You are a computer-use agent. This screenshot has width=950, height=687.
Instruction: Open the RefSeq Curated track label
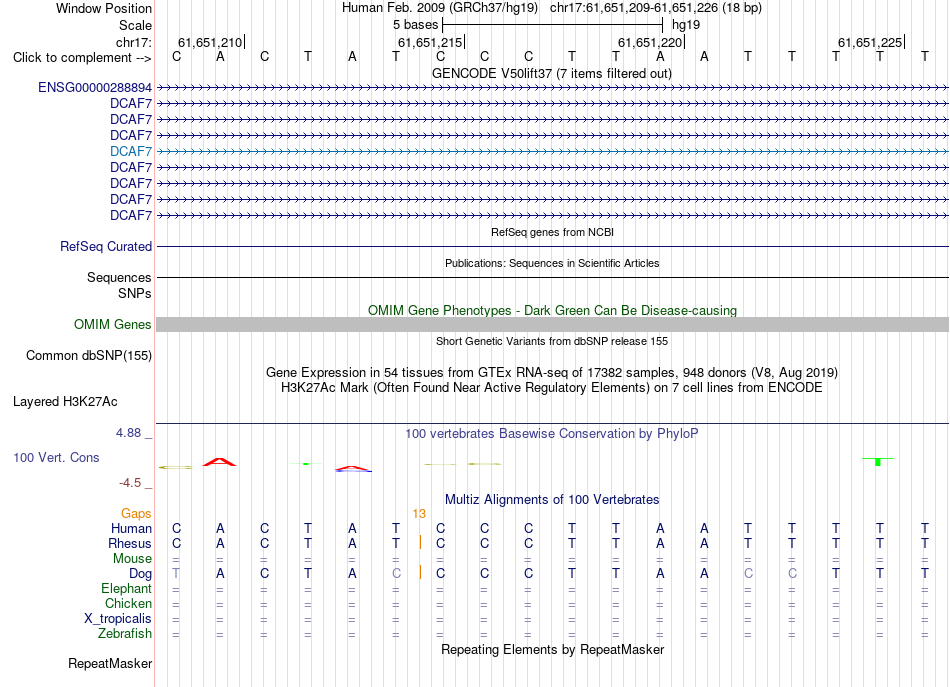pyautogui.click(x=105, y=247)
